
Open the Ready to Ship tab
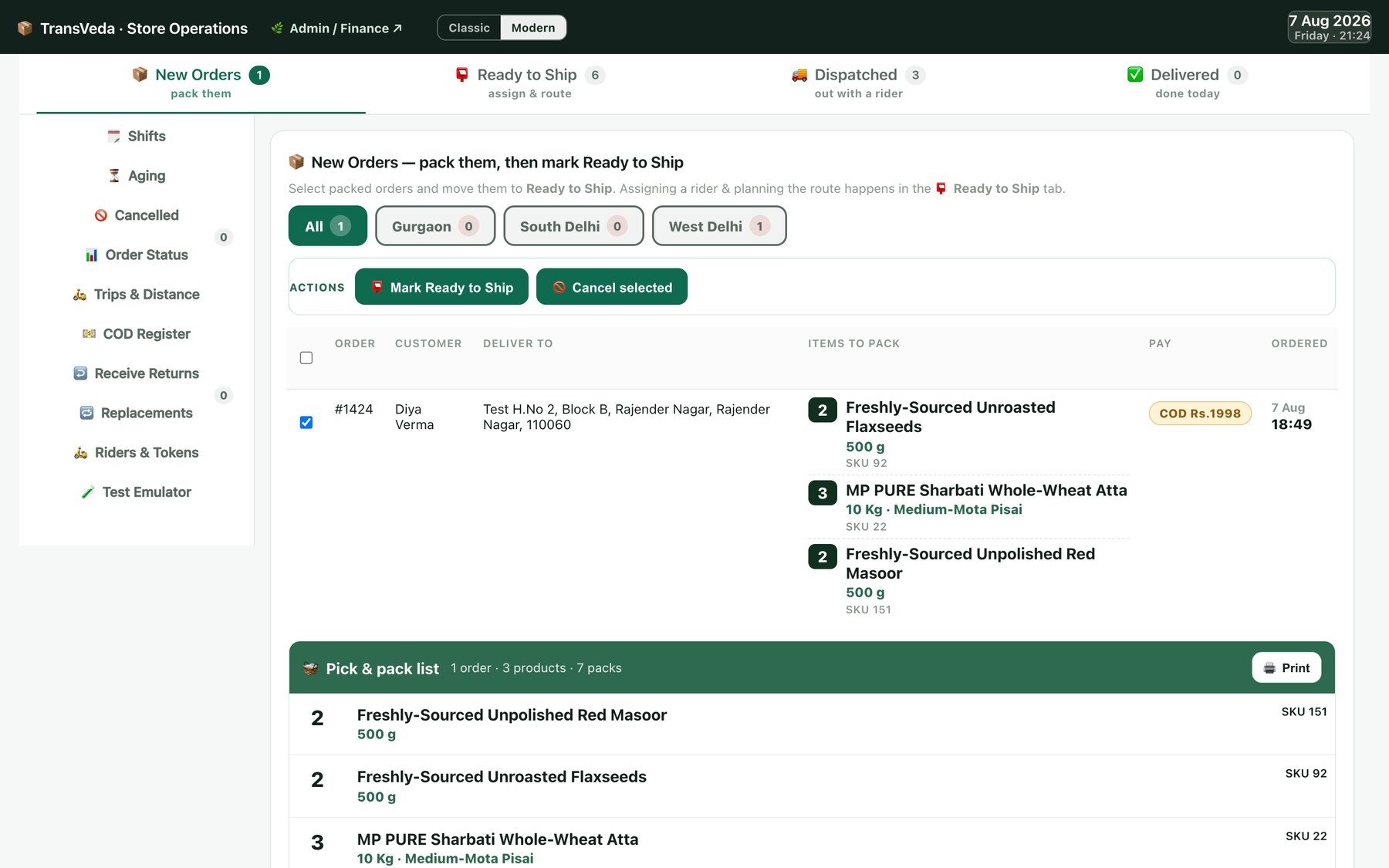click(x=529, y=83)
